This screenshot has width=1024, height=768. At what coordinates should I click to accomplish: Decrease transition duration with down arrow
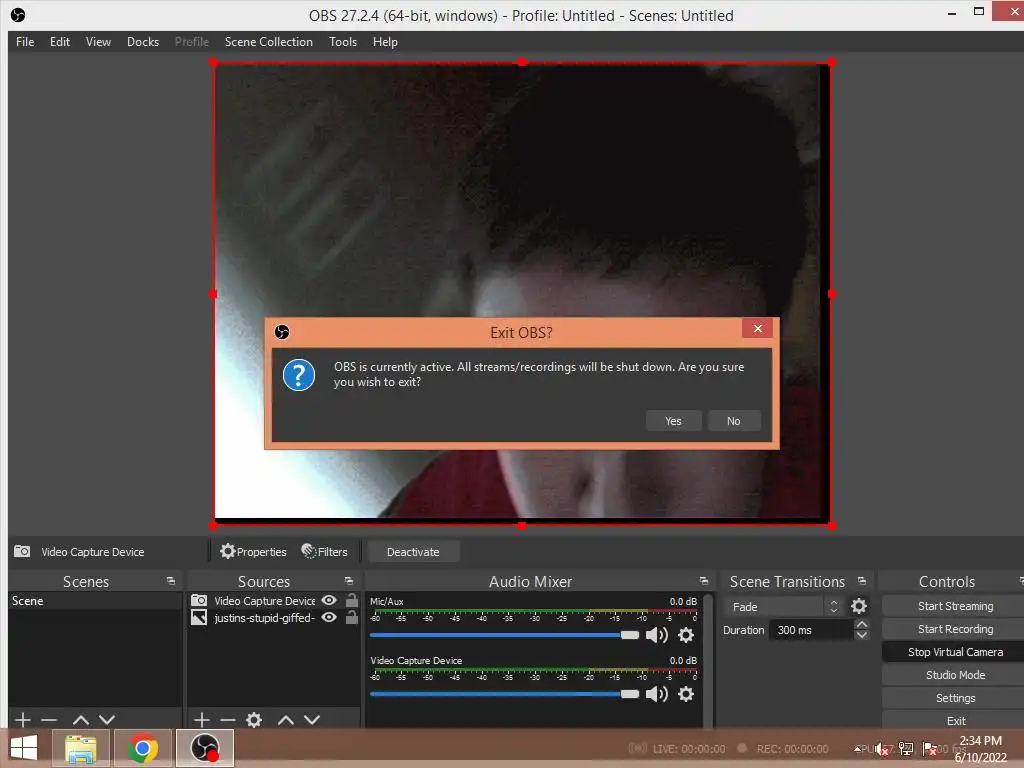pyautogui.click(x=862, y=635)
